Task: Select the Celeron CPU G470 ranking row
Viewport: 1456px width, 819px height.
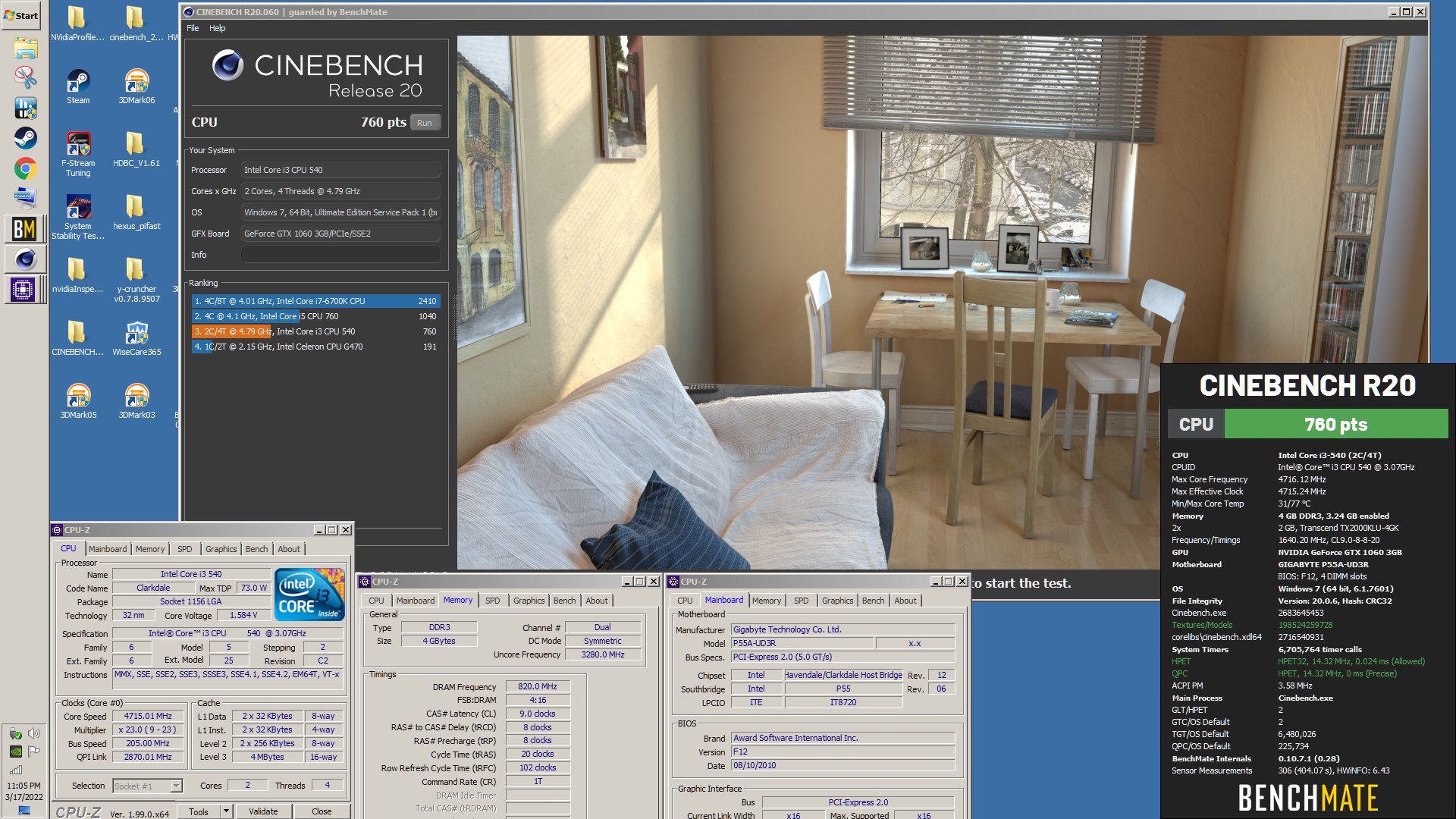Action: (x=315, y=347)
